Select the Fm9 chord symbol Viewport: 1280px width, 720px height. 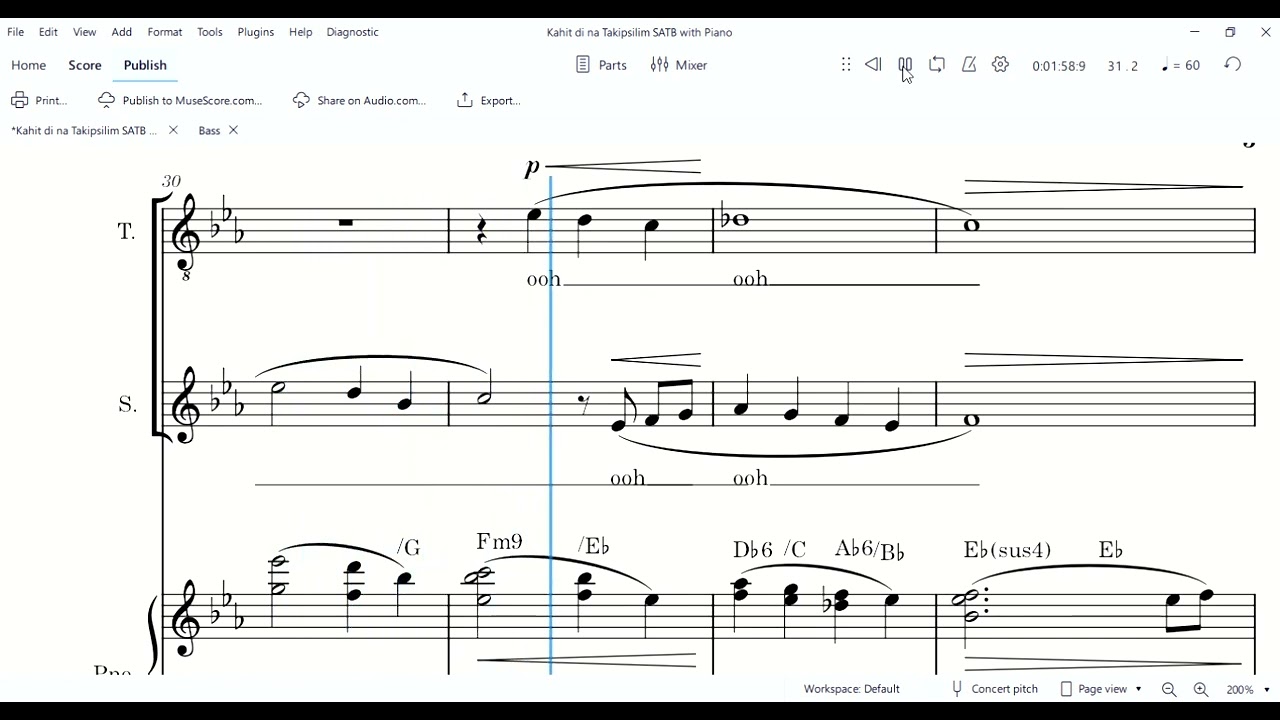click(499, 542)
